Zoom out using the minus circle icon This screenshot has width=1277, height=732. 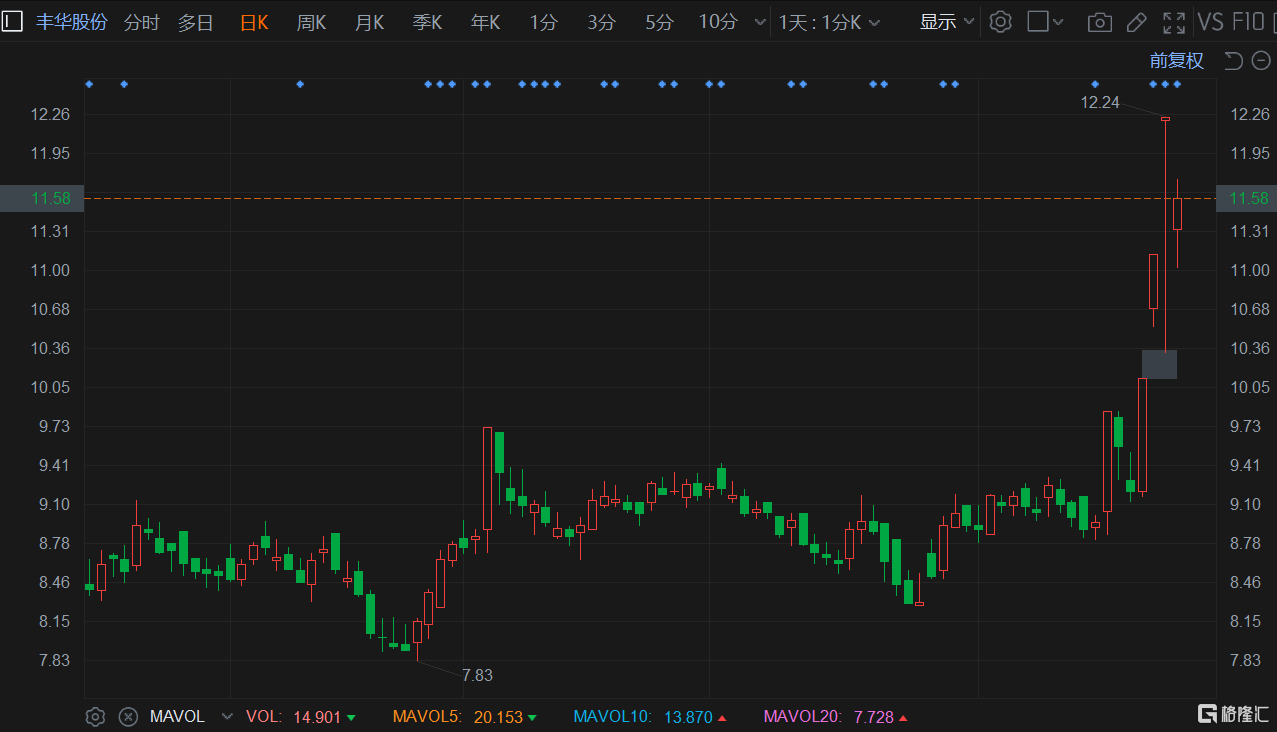click(x=1260, y=61)
